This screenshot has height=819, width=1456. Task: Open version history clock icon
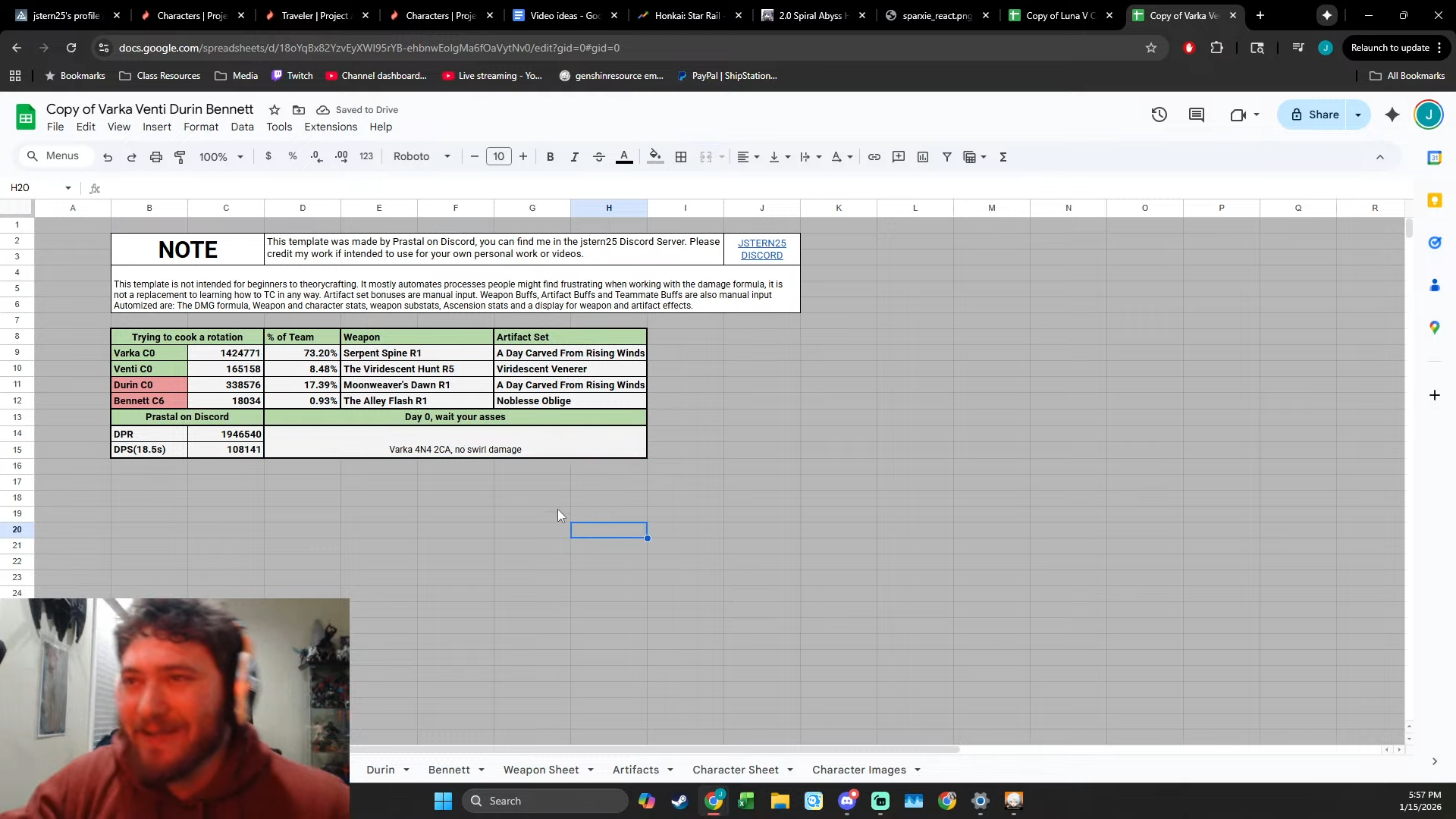[1159, 115]
